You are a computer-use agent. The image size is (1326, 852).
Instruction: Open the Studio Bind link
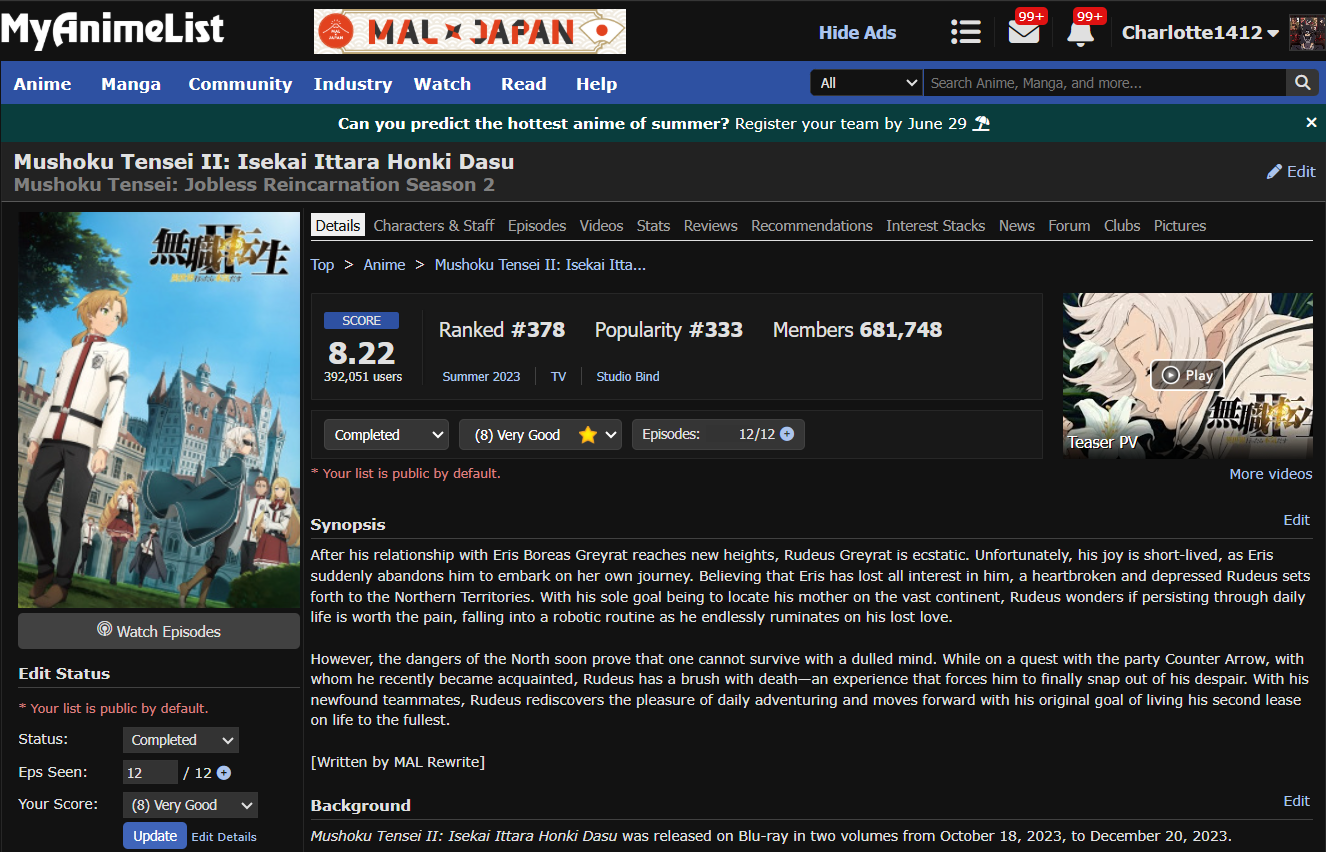[x=627, y=377]
